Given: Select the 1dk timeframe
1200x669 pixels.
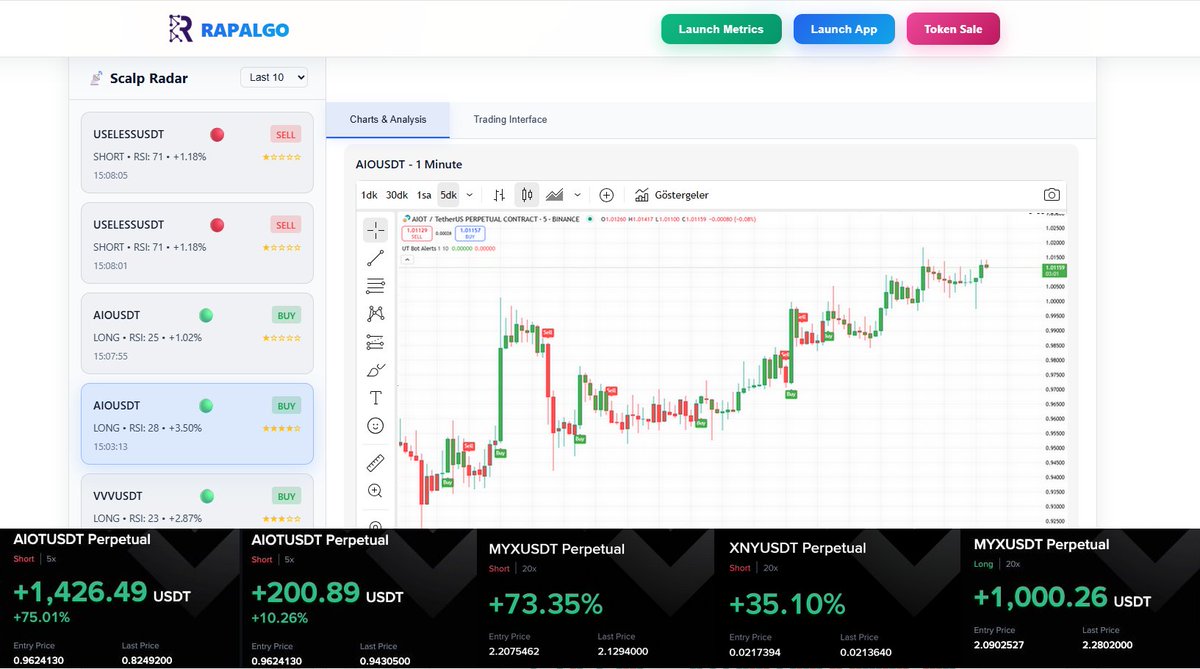Looking at the screenshot, I should click(369, 195).
